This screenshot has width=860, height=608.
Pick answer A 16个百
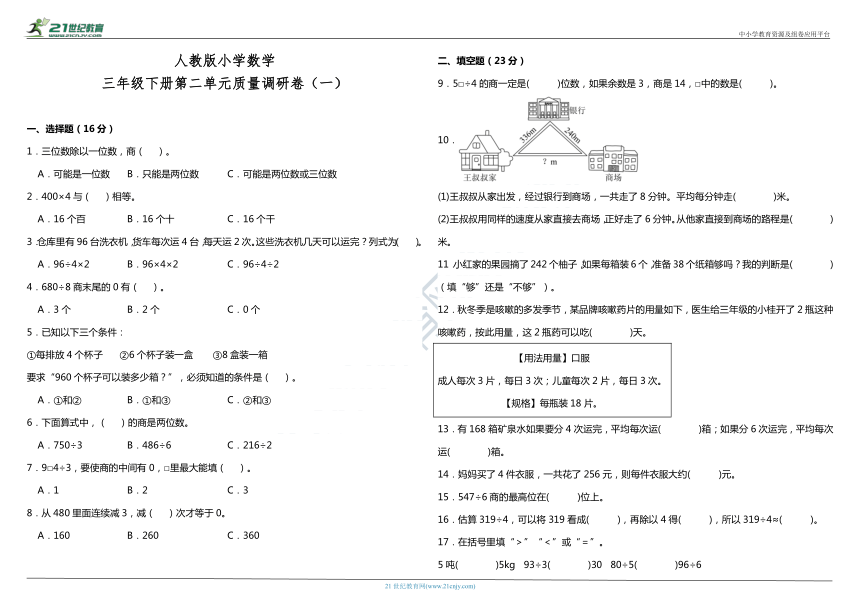[x=61, y=219]
